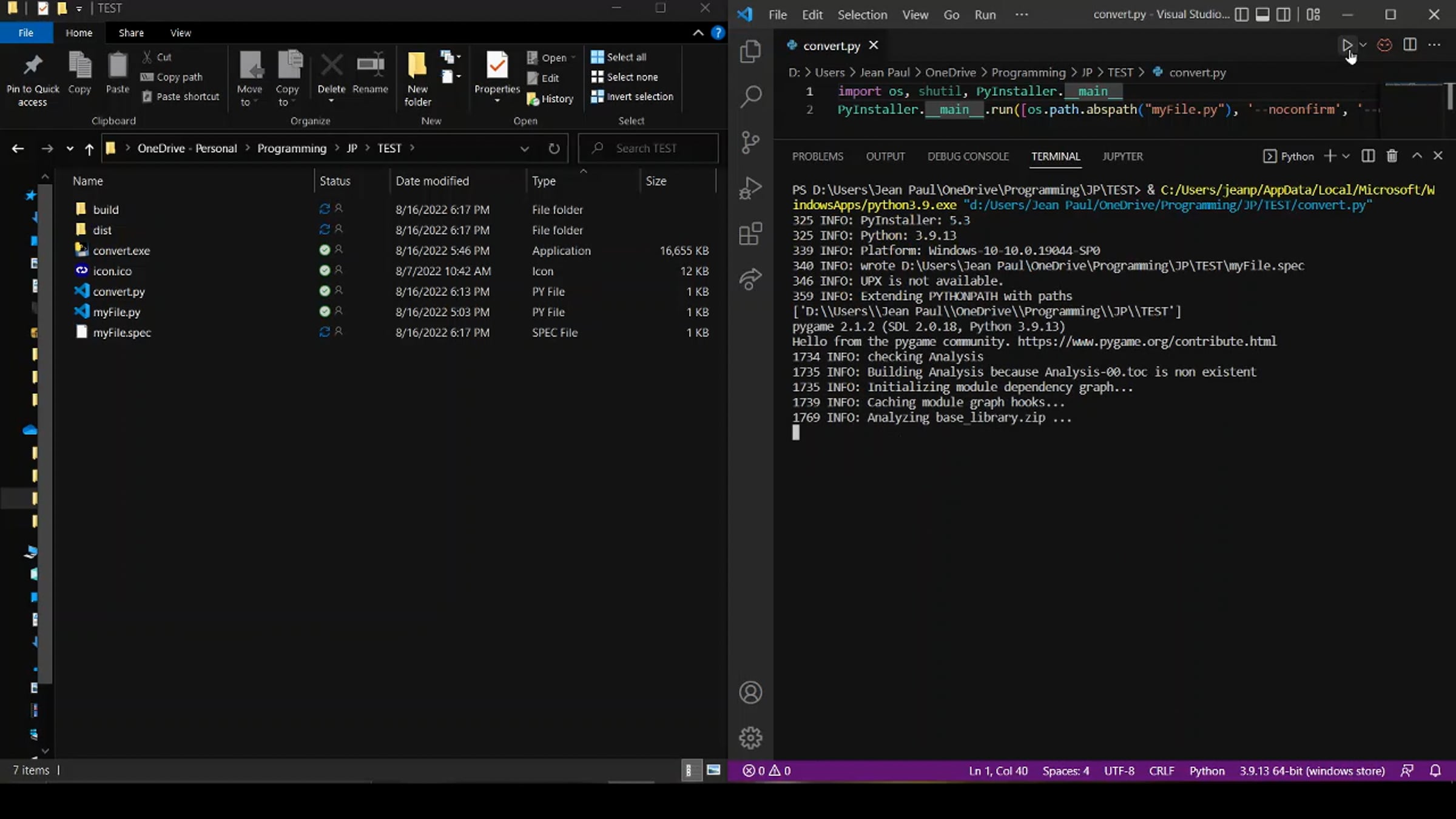Viewport: 1456px width, 819px height.
Task: Toggle VS Code panel layout button
Action: (x=1262, y=15)
